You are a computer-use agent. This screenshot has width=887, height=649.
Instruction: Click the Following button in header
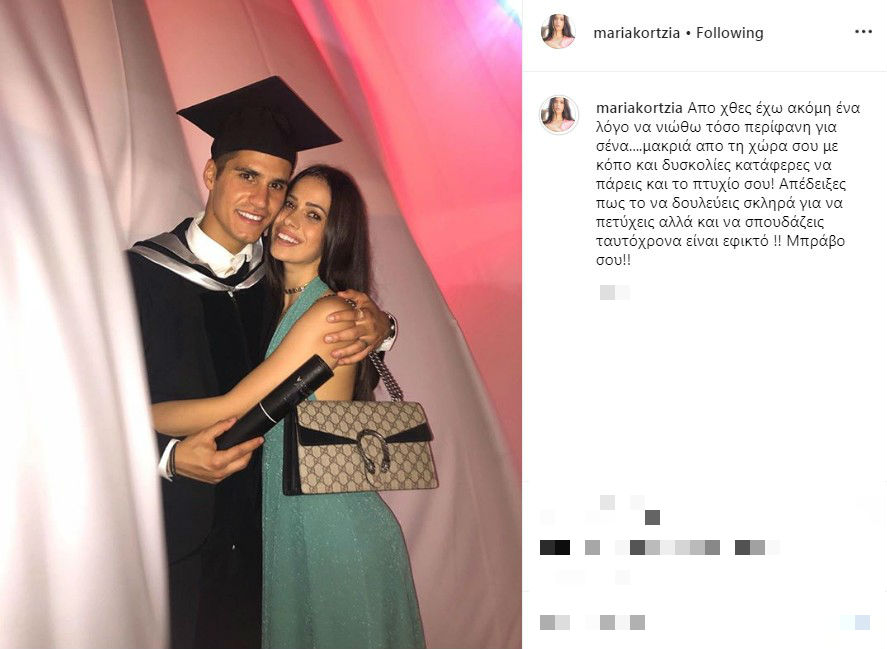tap(729, 33)
